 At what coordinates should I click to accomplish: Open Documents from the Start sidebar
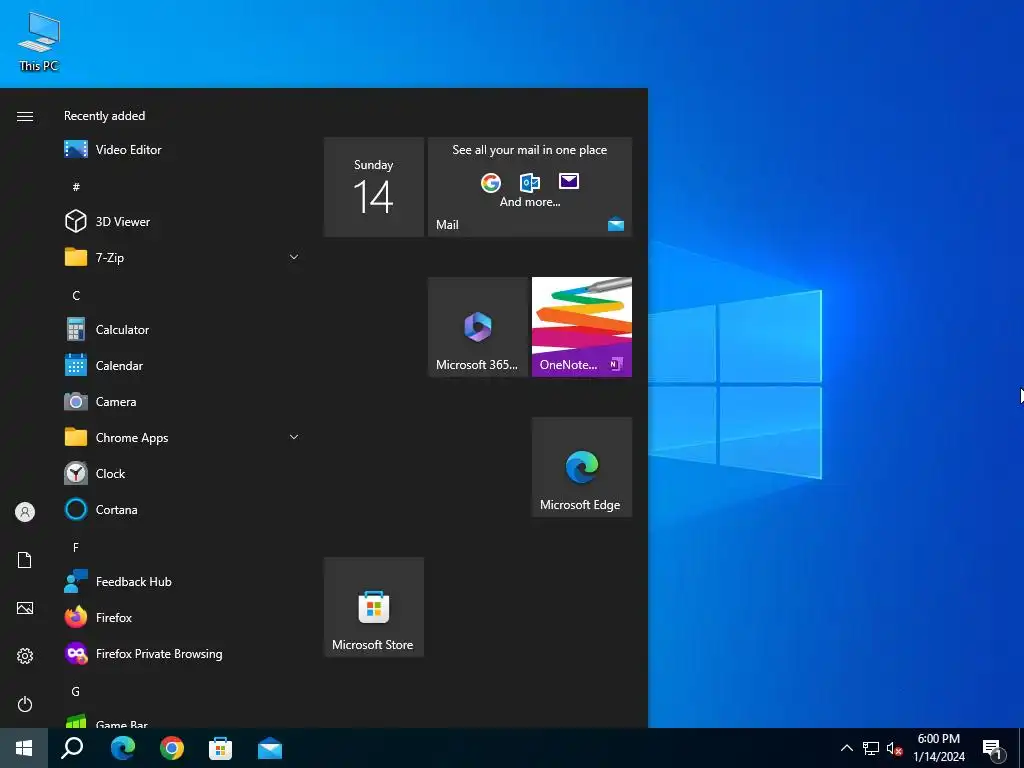point(25,560)
